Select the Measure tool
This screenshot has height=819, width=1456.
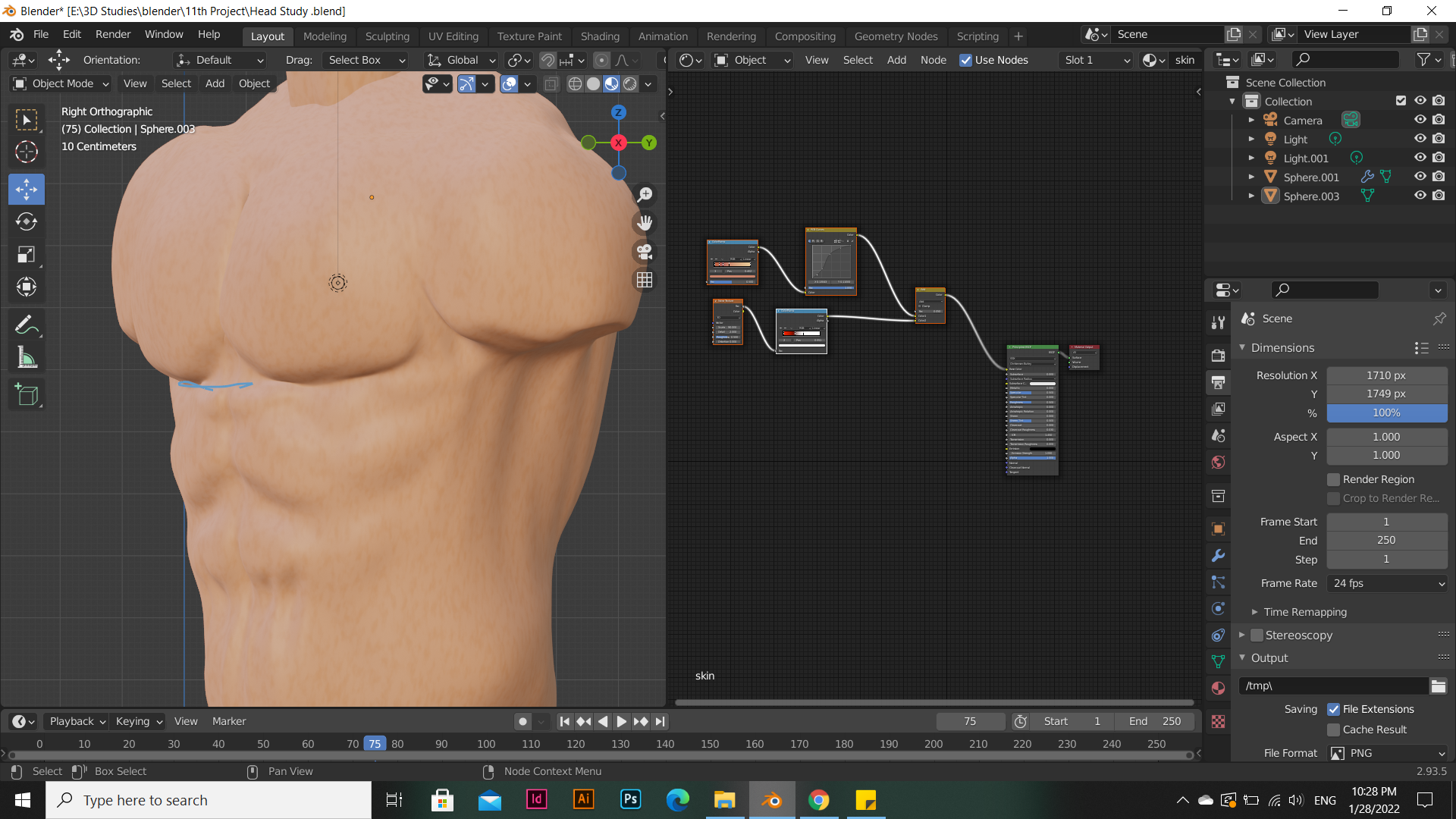27,358
